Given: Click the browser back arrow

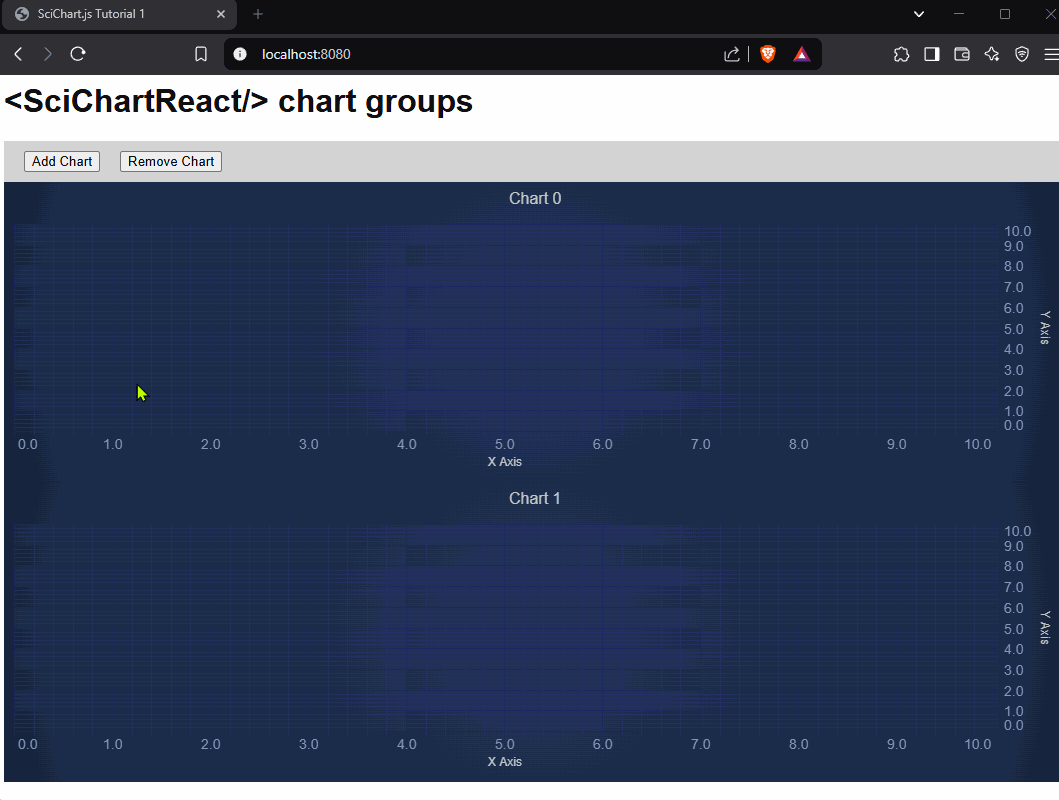Looking at the screenshot, I should tap(18, 54).
